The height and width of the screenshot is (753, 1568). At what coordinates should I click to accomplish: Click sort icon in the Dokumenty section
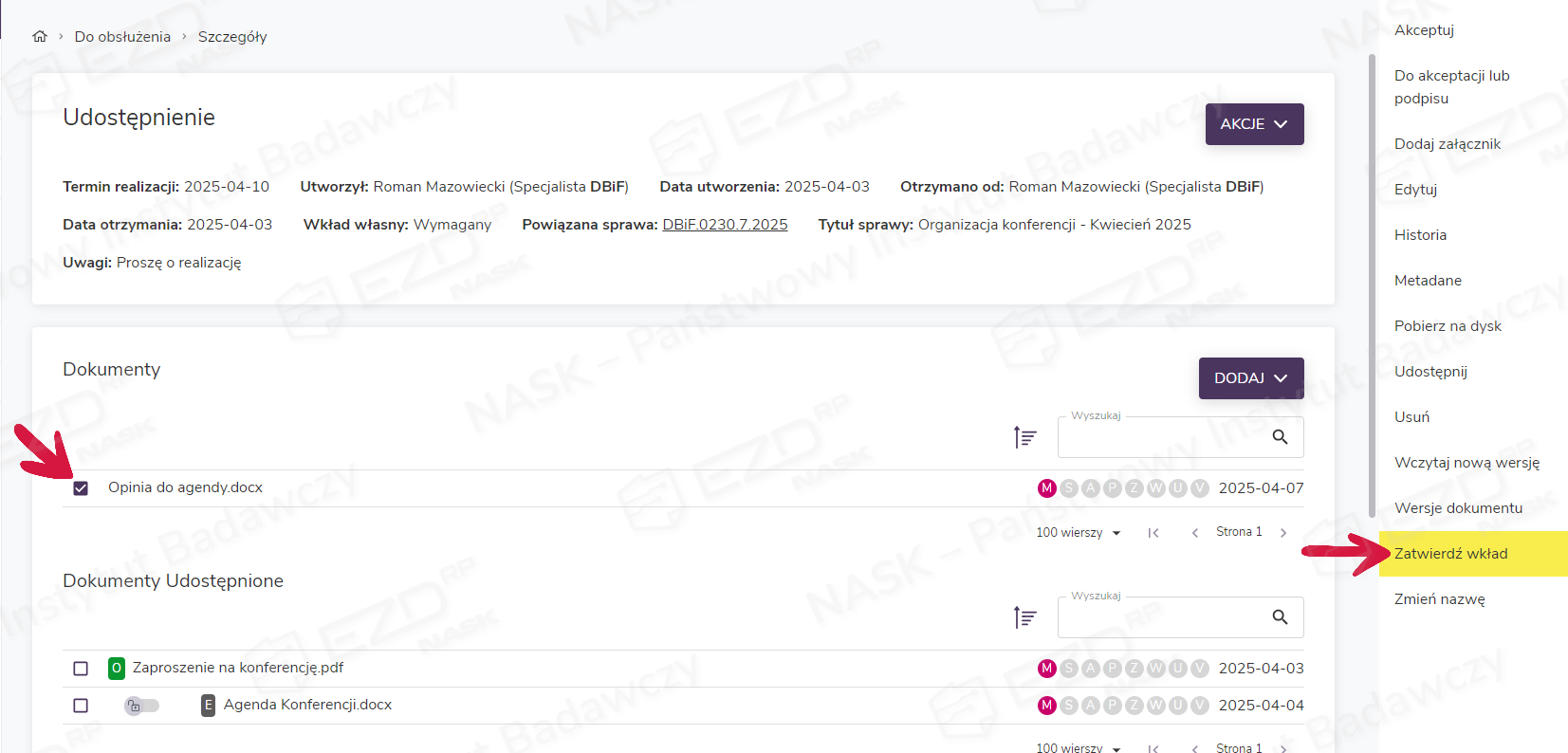pos(1024,437)
